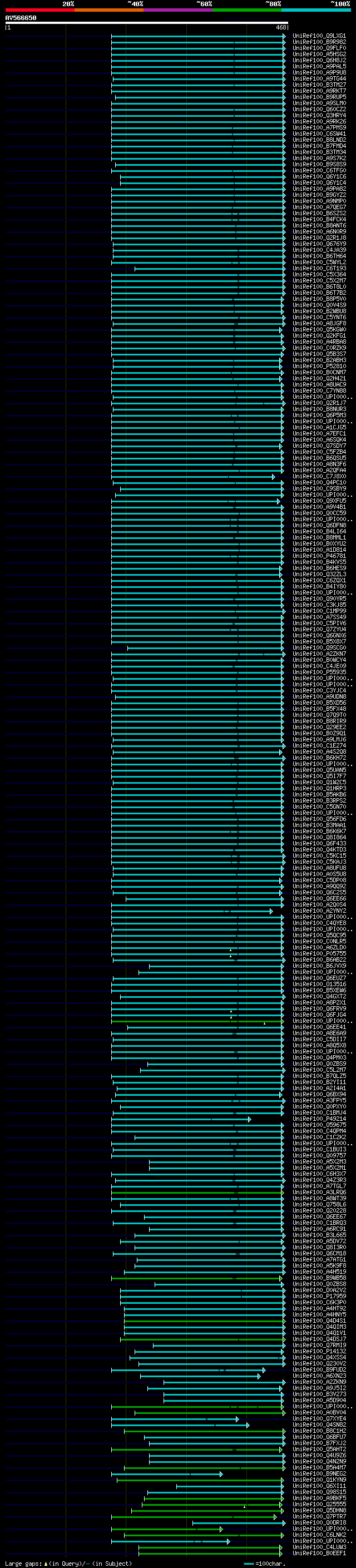Click the red 20% identity legend bar

(x=39, y=11)
